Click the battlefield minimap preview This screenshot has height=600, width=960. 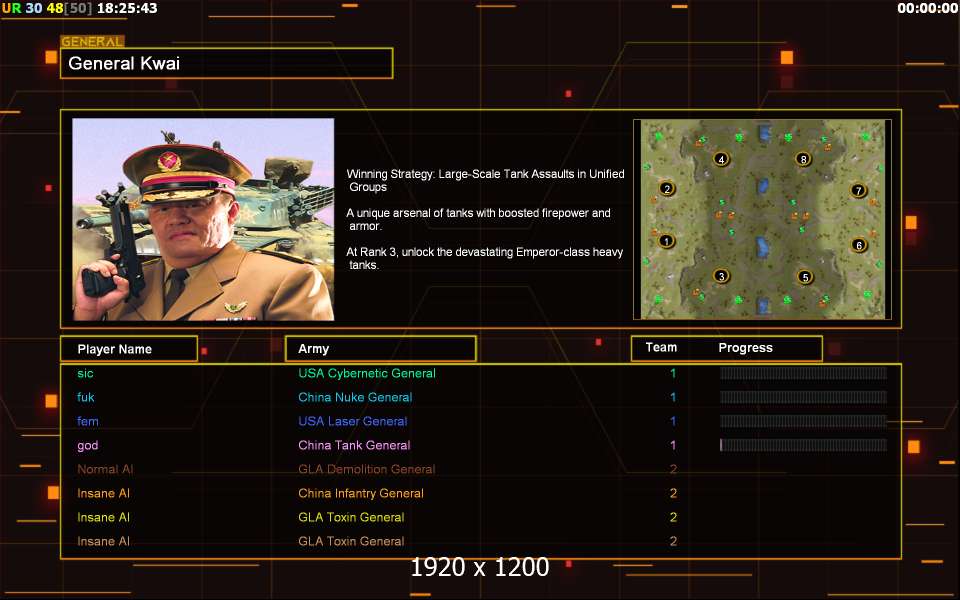pos(762,219)
